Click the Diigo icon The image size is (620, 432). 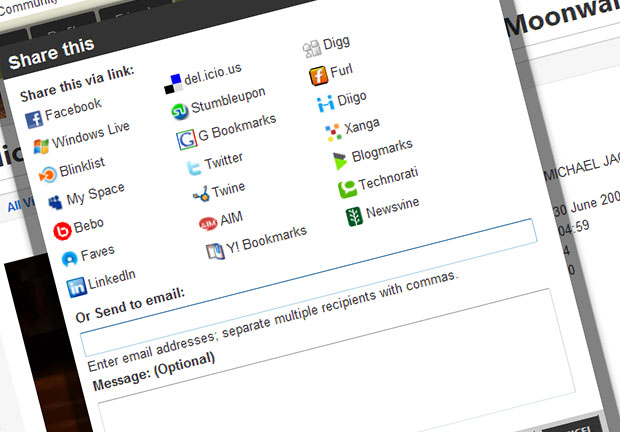click(x=325, y=104)
